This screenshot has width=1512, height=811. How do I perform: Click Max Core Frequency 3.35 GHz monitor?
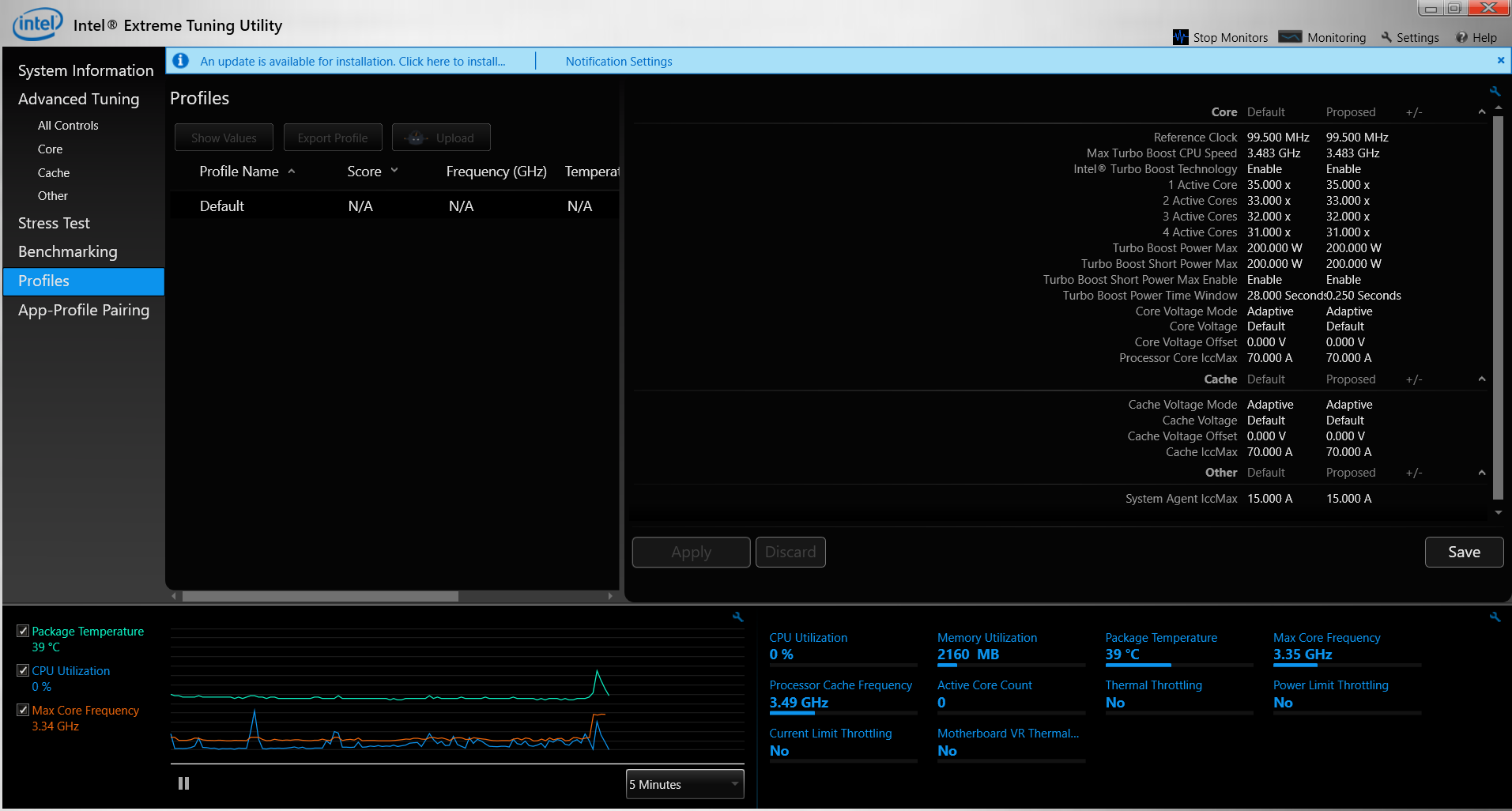pyautogui.click(x=1303, y=654)
